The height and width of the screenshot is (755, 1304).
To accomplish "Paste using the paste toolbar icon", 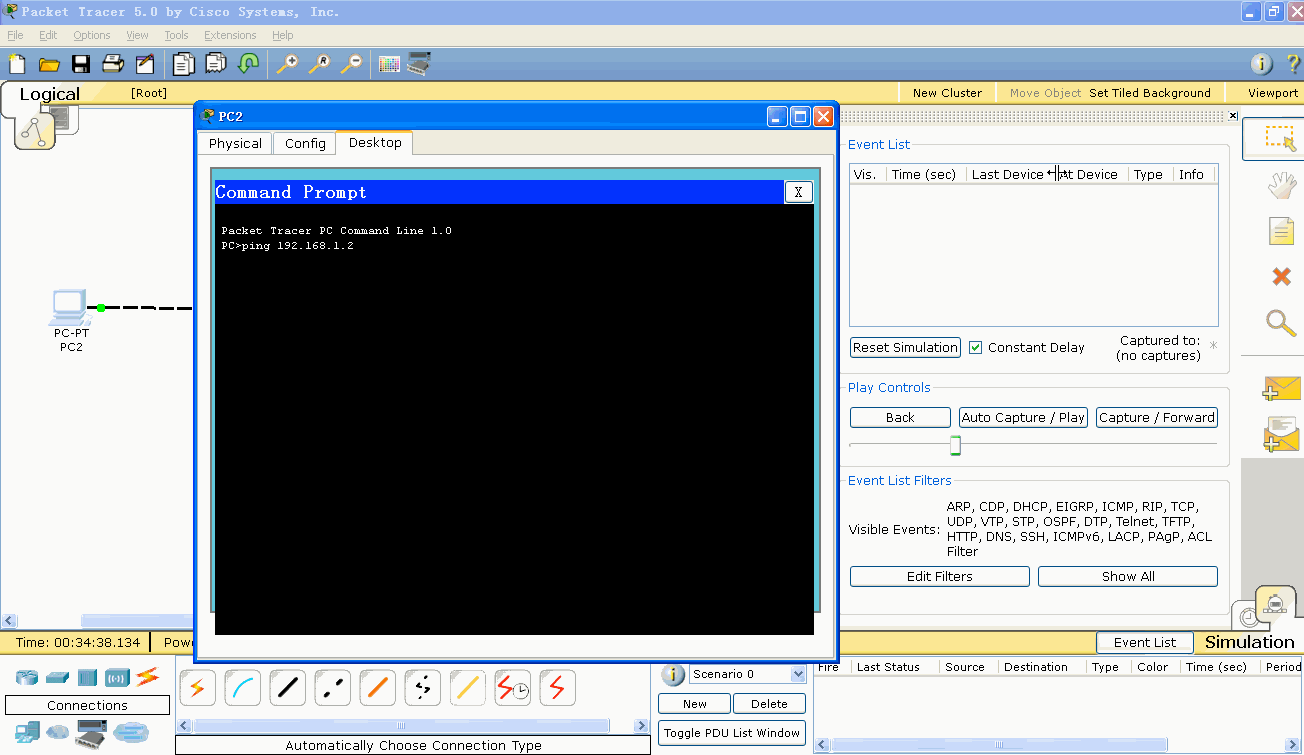I will click(x=215, y=64).
